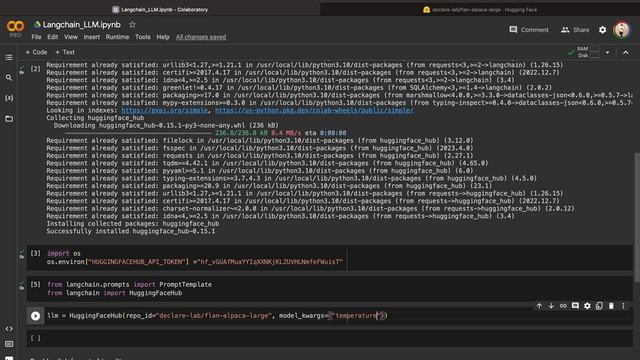This screenshot has height=360, width=640.
Task: Click the "temperature" string in code
Action: (357, 316)
